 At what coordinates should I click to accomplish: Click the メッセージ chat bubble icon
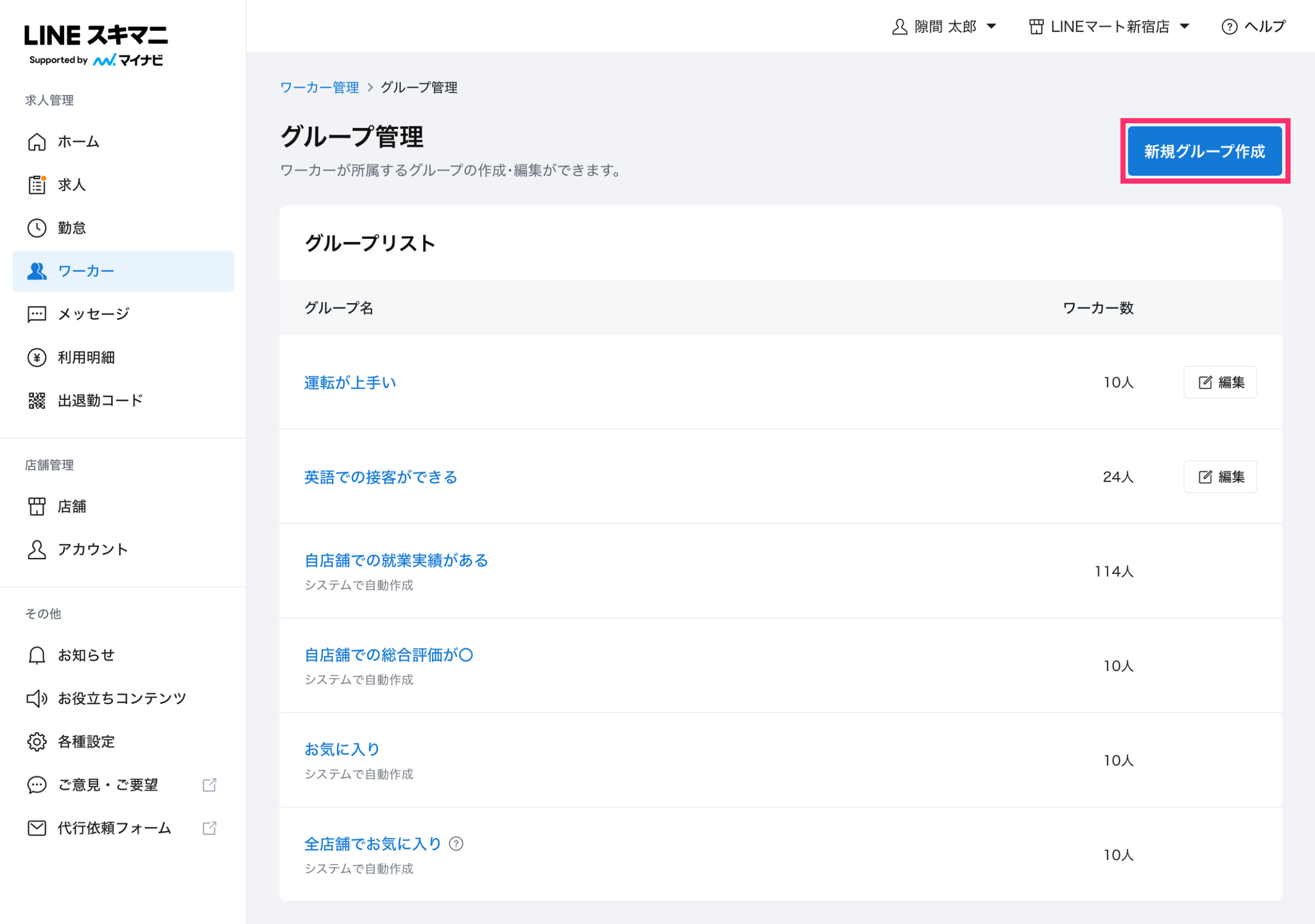click(37, 314)
